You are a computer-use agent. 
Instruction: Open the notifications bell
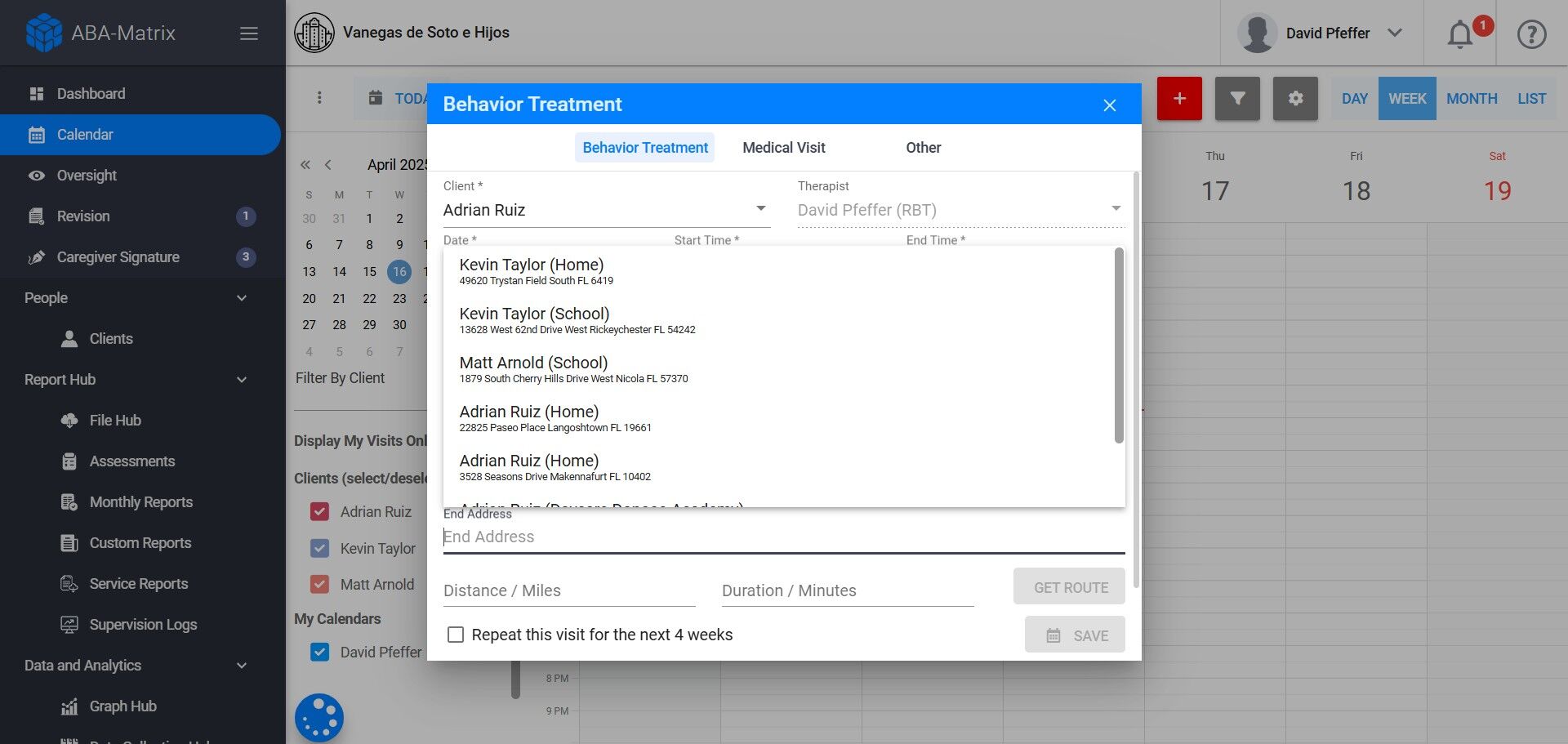coord(1460,34)
